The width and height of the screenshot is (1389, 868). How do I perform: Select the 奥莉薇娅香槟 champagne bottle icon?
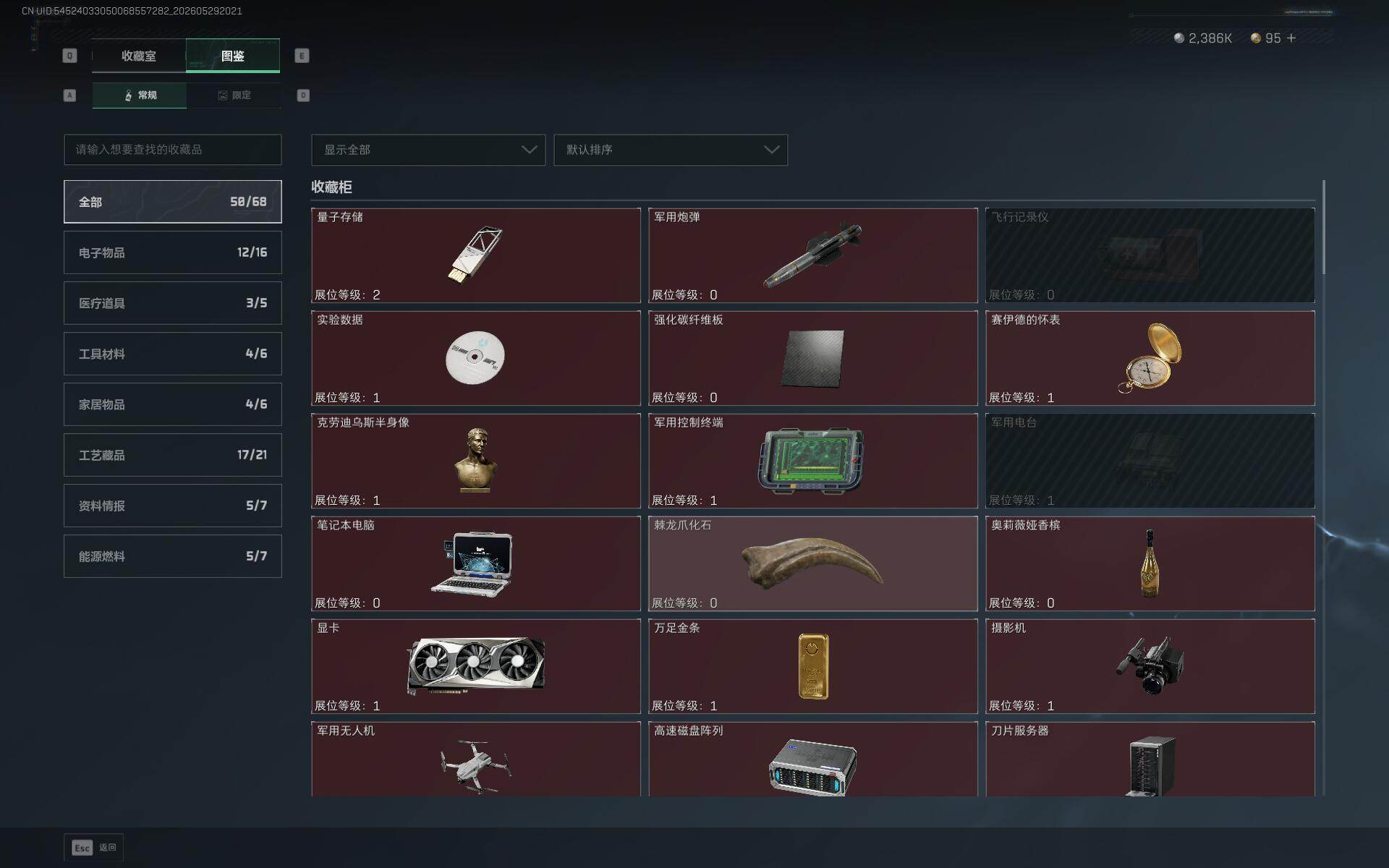pyautogui.click(x=1149, y=563)
